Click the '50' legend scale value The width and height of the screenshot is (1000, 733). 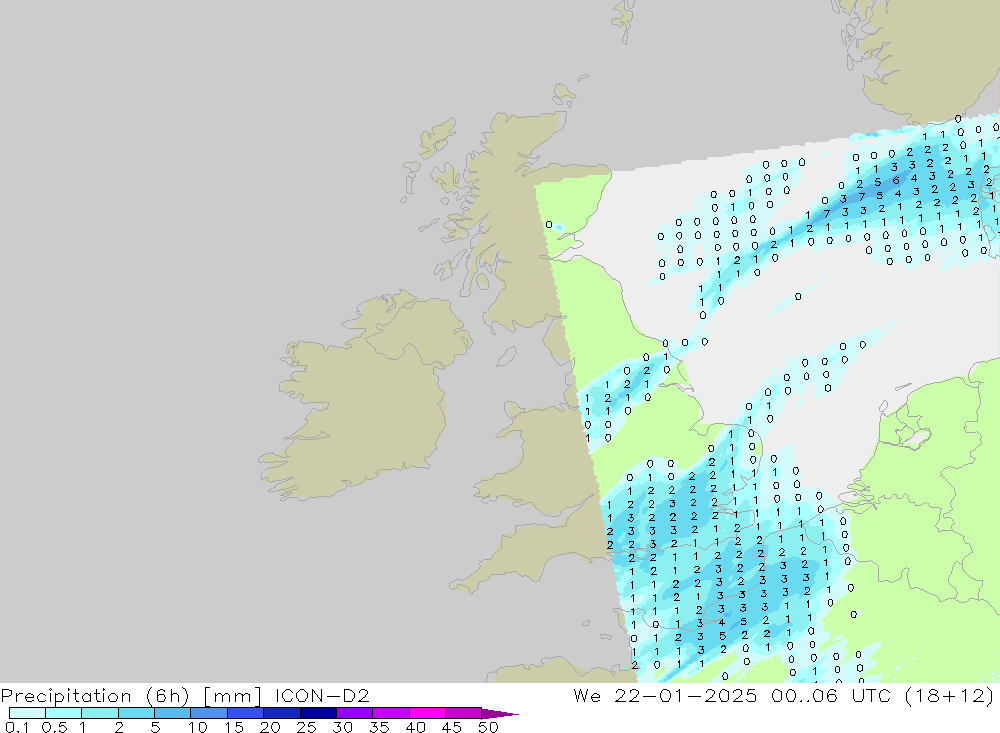[488, 727]
